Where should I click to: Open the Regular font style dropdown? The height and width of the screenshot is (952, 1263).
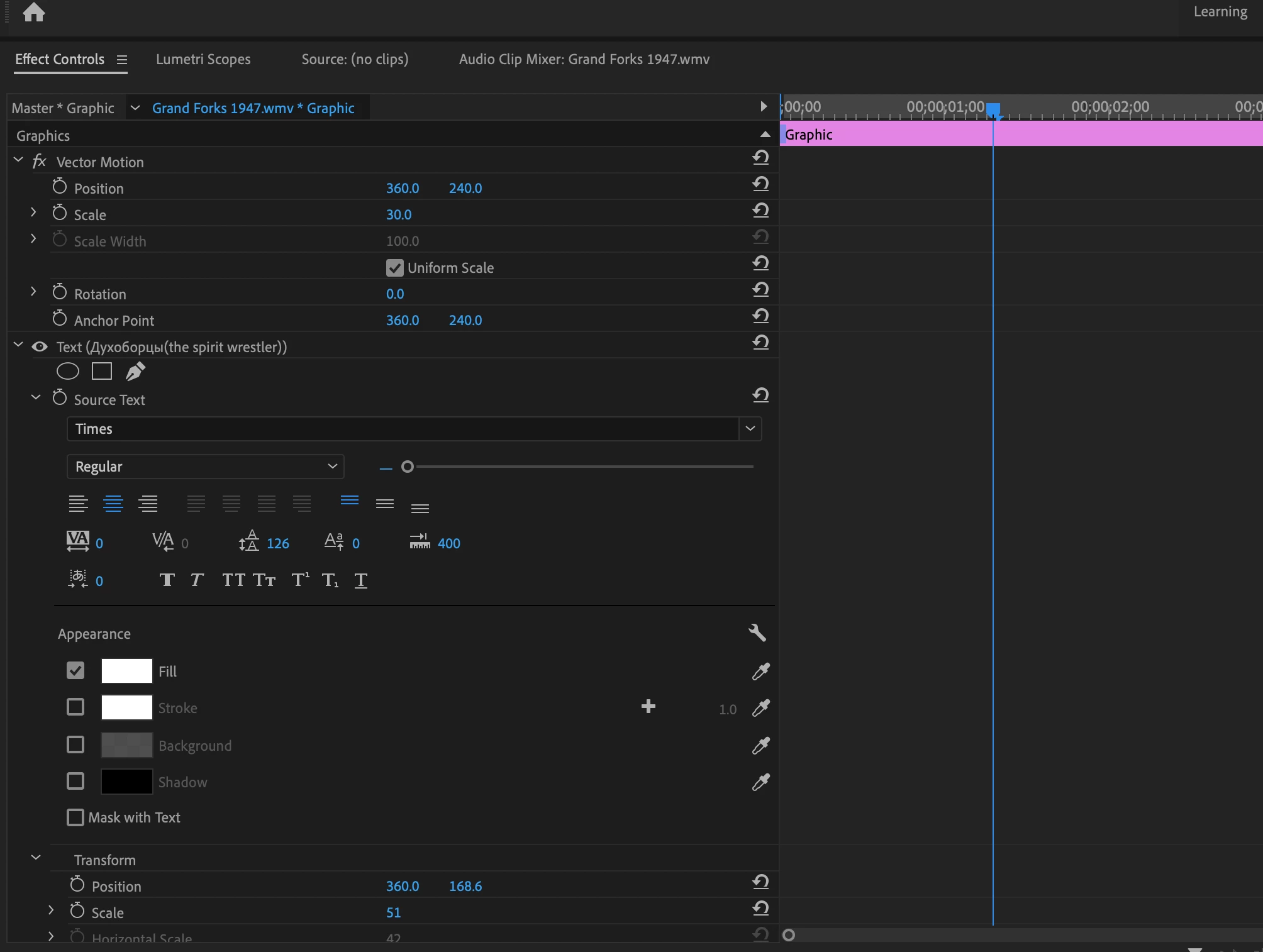(205, 467)
